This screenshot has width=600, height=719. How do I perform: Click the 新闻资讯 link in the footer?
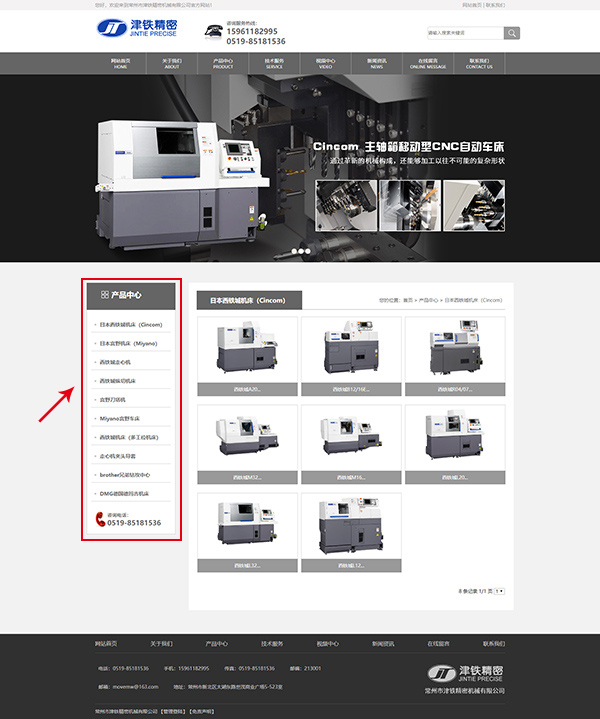[383, 644]
